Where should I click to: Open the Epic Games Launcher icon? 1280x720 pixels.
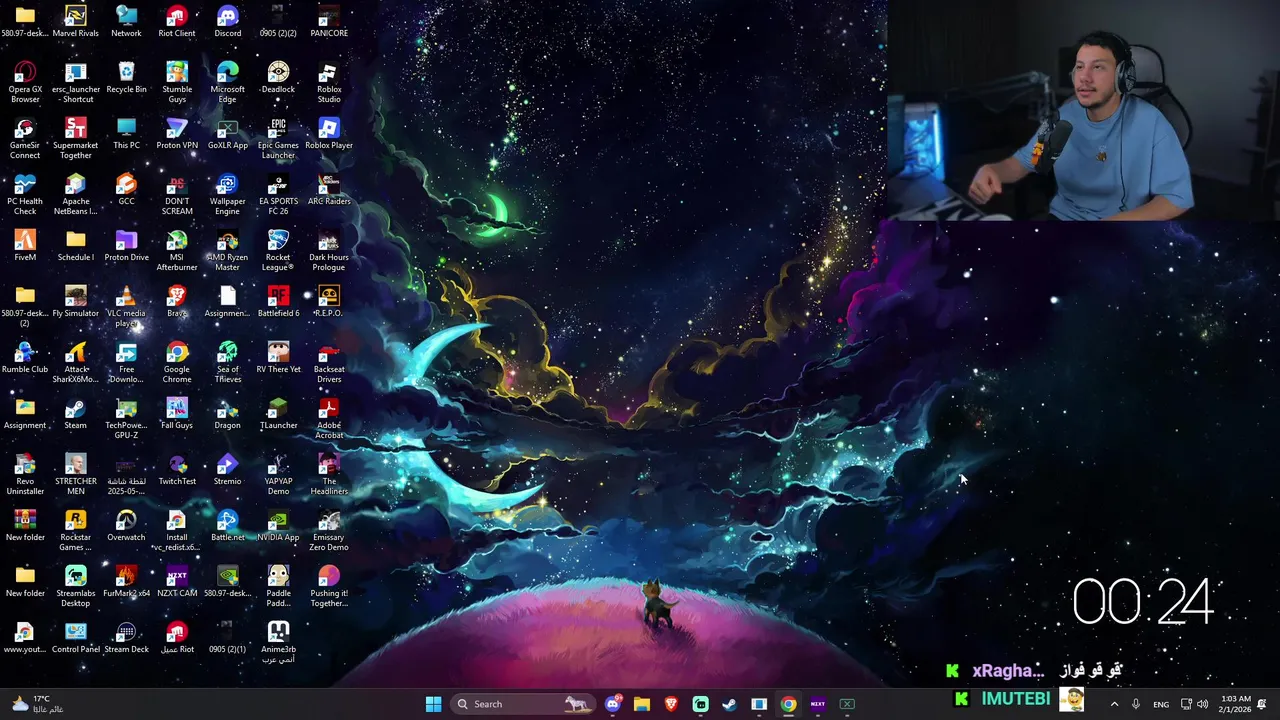coord(278,138)
